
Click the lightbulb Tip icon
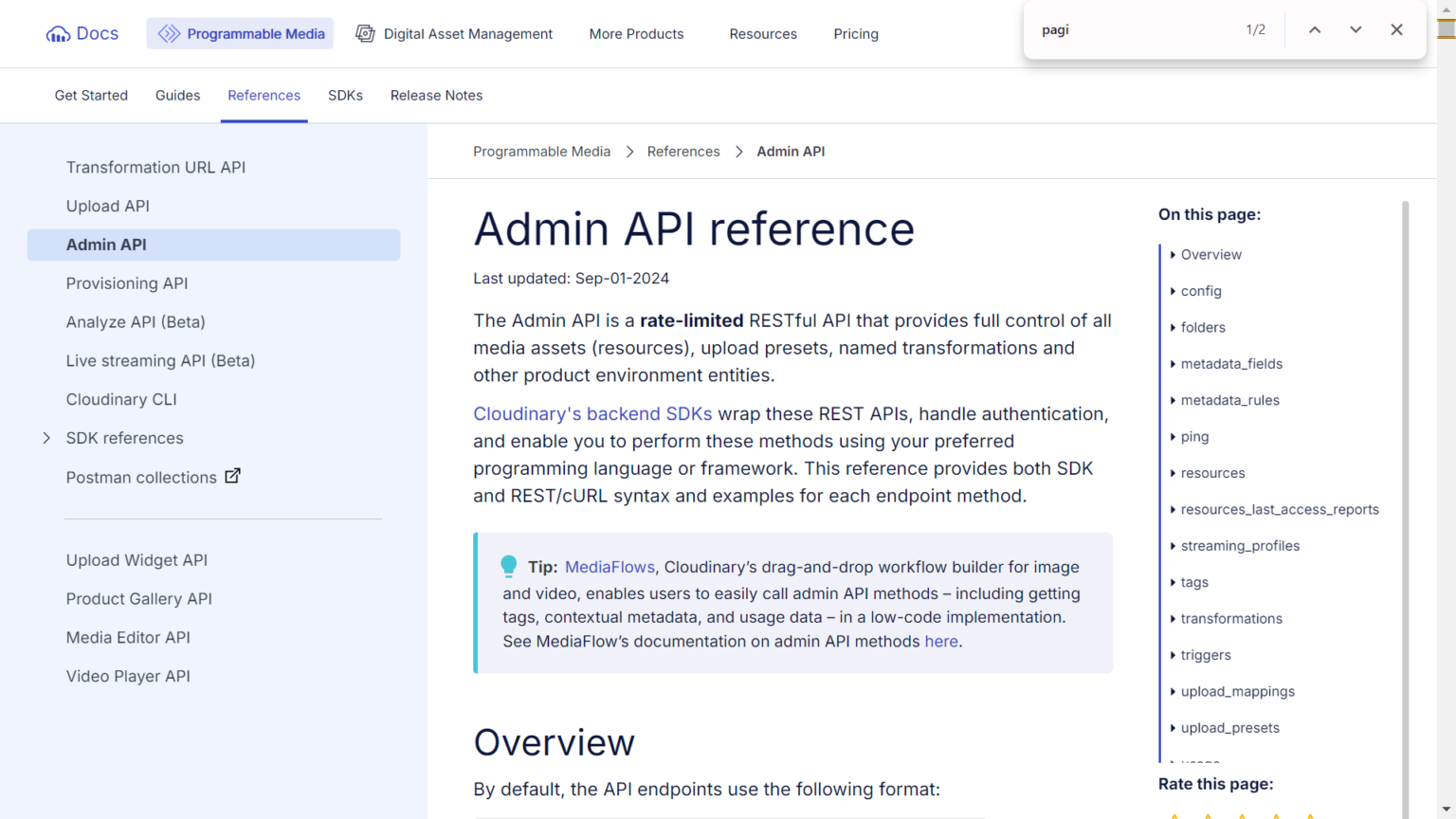pos(509,566)
